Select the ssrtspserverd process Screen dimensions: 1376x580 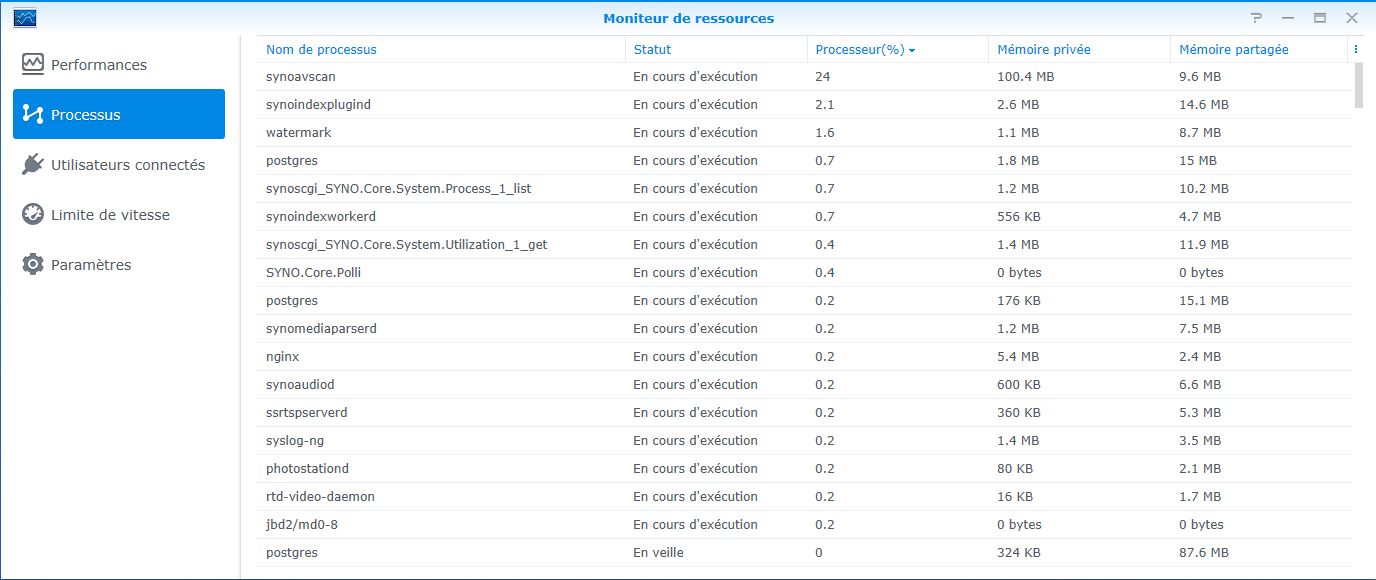(x=805, y=412)
